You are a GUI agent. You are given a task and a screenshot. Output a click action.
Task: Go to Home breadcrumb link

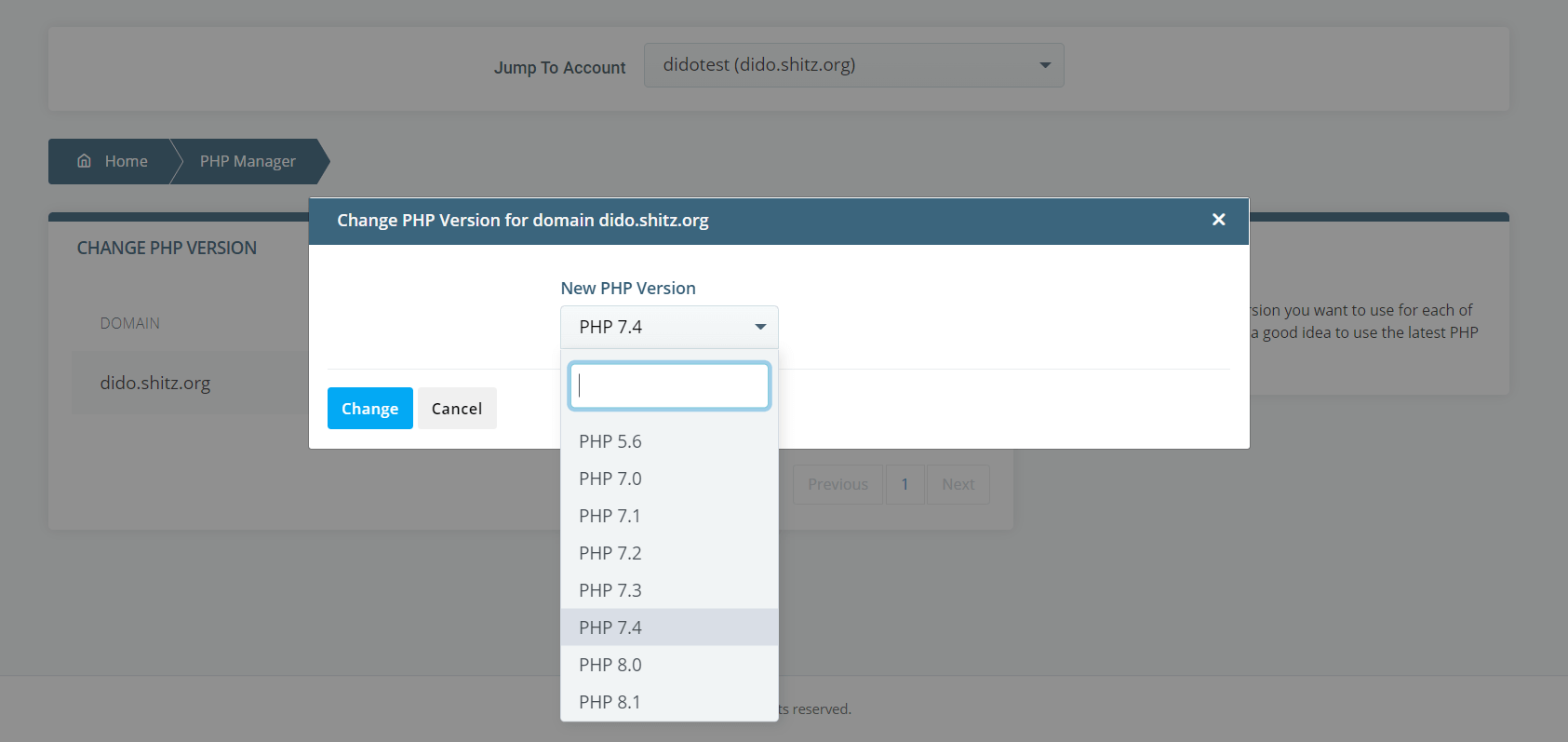126,161
